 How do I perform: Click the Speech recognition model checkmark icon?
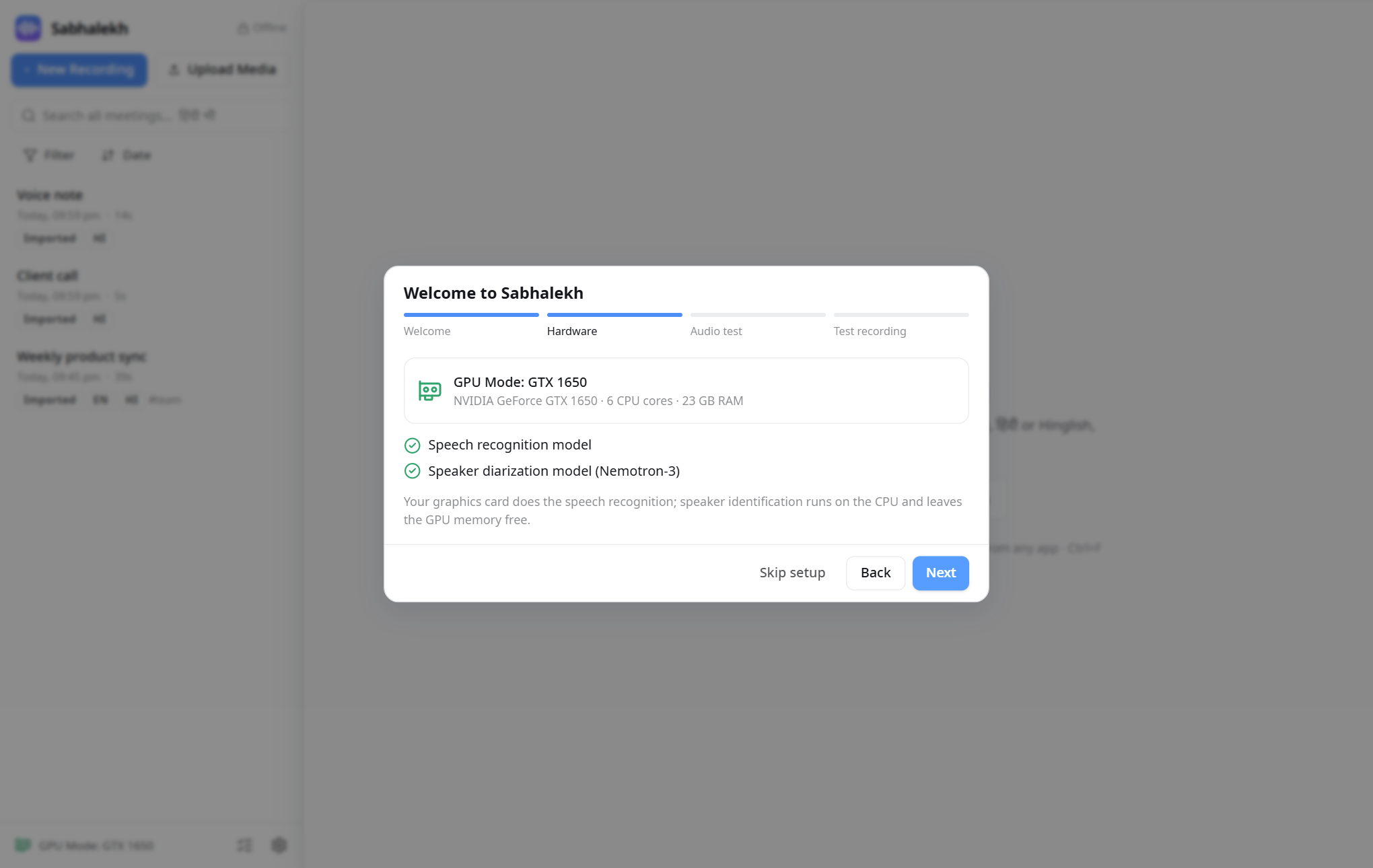click(412, 445)
